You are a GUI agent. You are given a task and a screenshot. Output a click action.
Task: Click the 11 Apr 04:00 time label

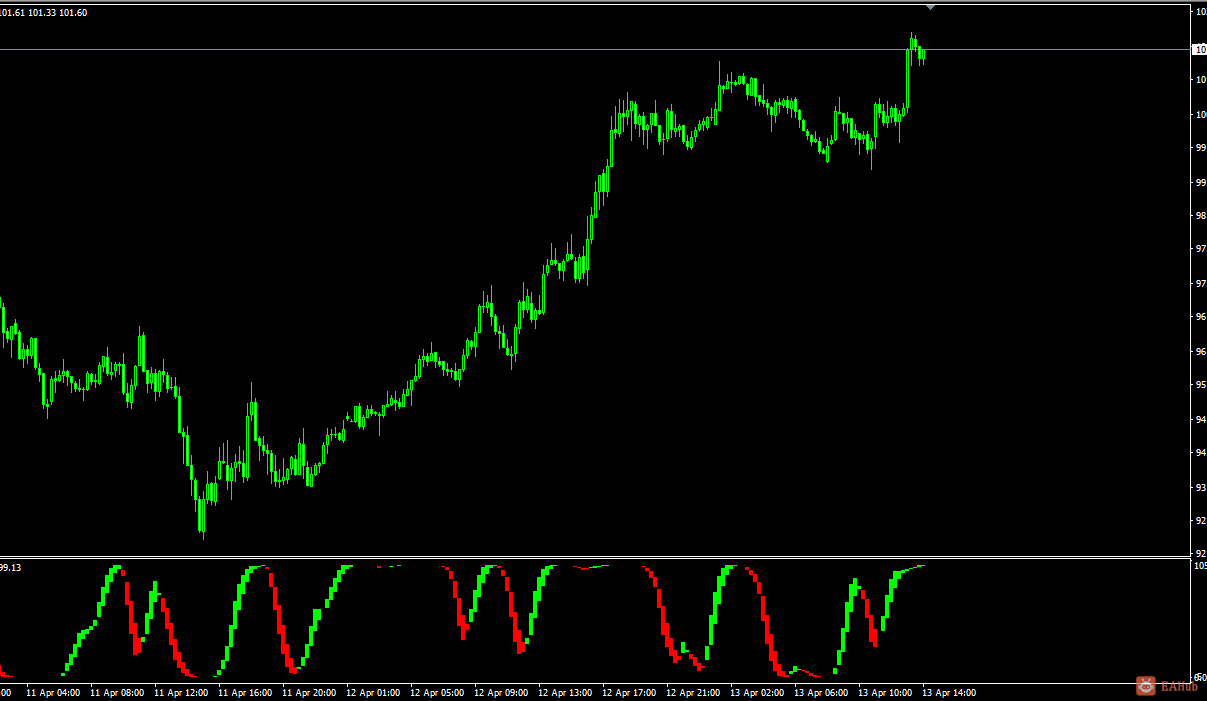pos(53,692)
